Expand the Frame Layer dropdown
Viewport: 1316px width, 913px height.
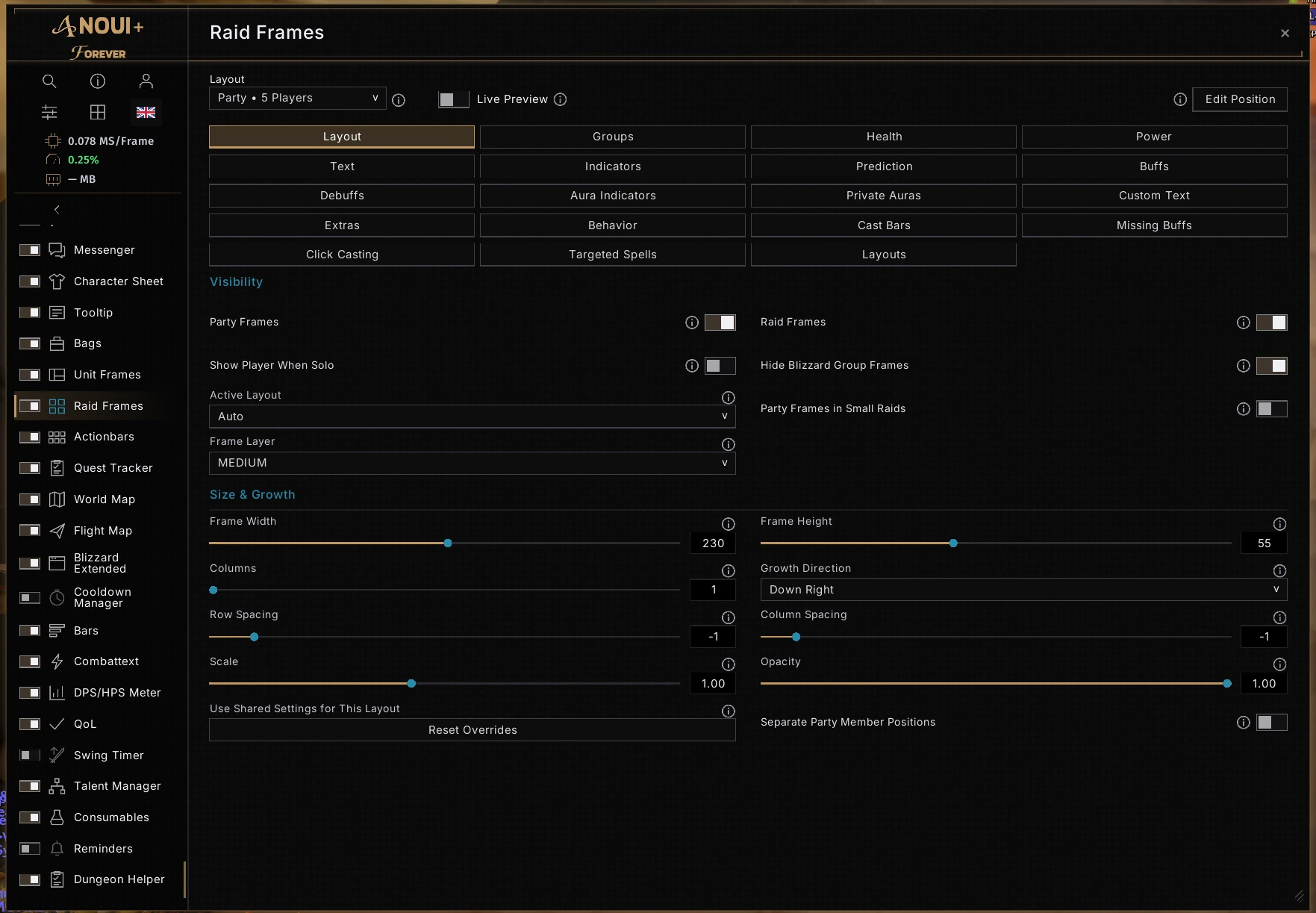[473, 463]
